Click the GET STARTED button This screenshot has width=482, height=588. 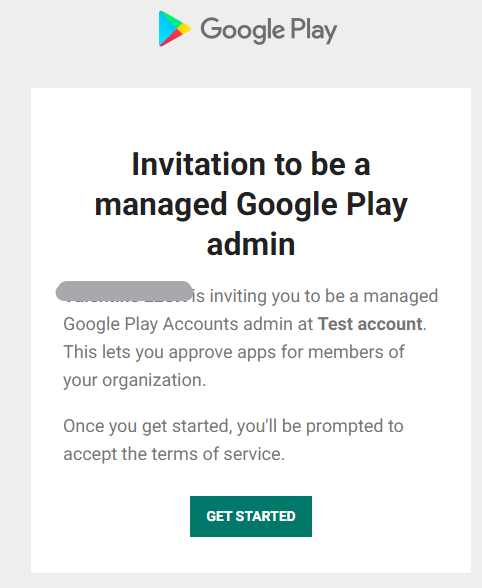click(x=251, y=516)
